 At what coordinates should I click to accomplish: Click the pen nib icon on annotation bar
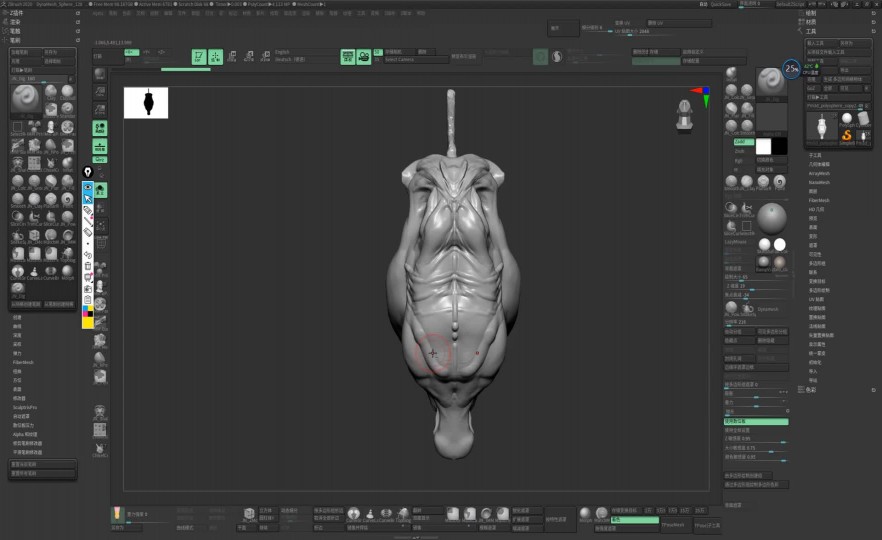click(88, 172)
